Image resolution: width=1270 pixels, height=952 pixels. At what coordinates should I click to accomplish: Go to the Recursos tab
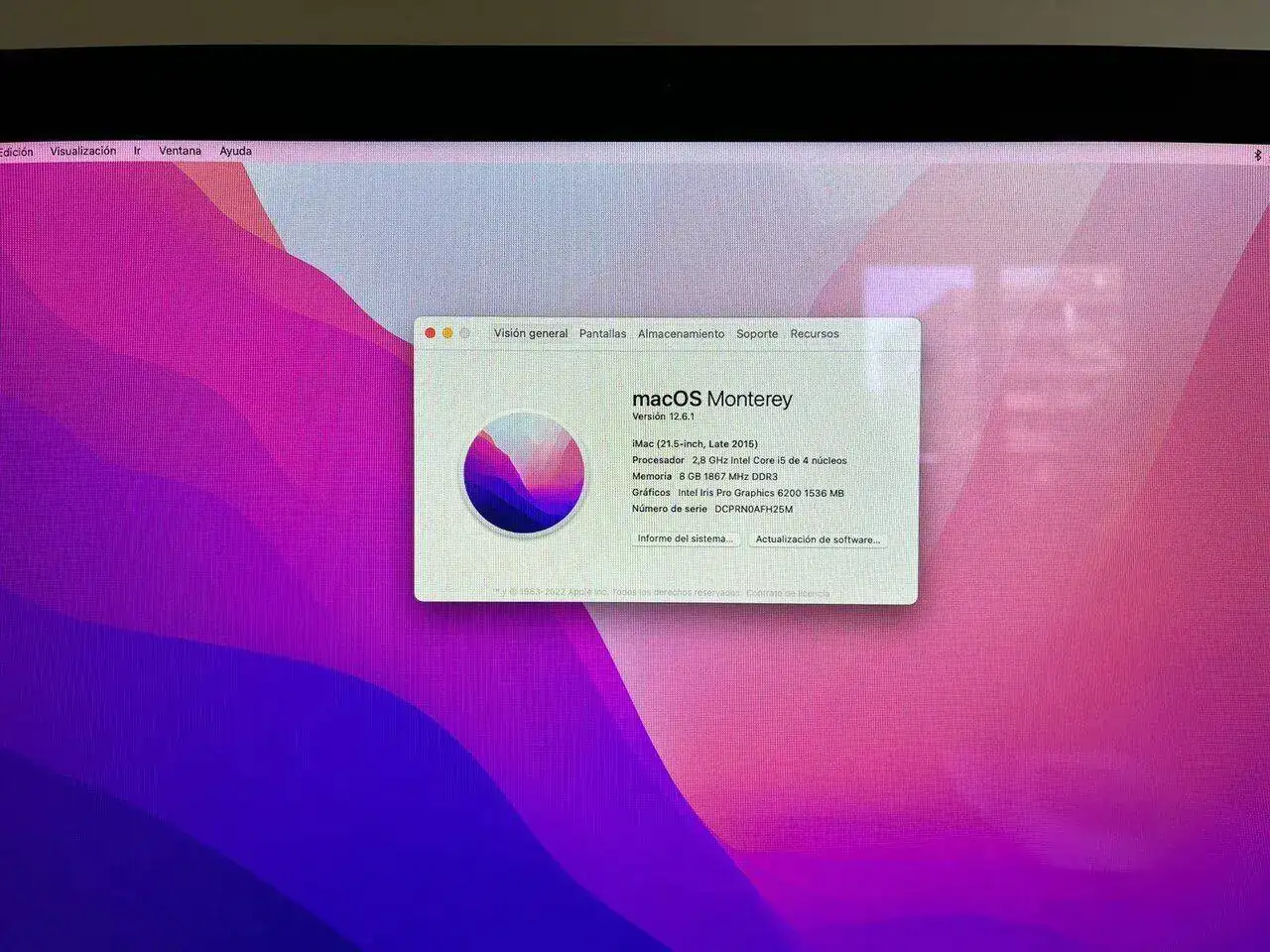coord(814,334)
